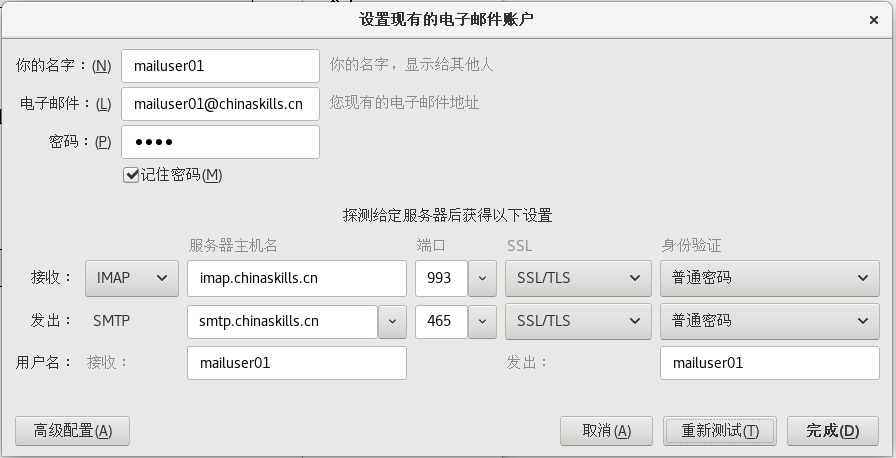Focus the 你的名字 name field
896x458 pixels.
tap(221, 66)
